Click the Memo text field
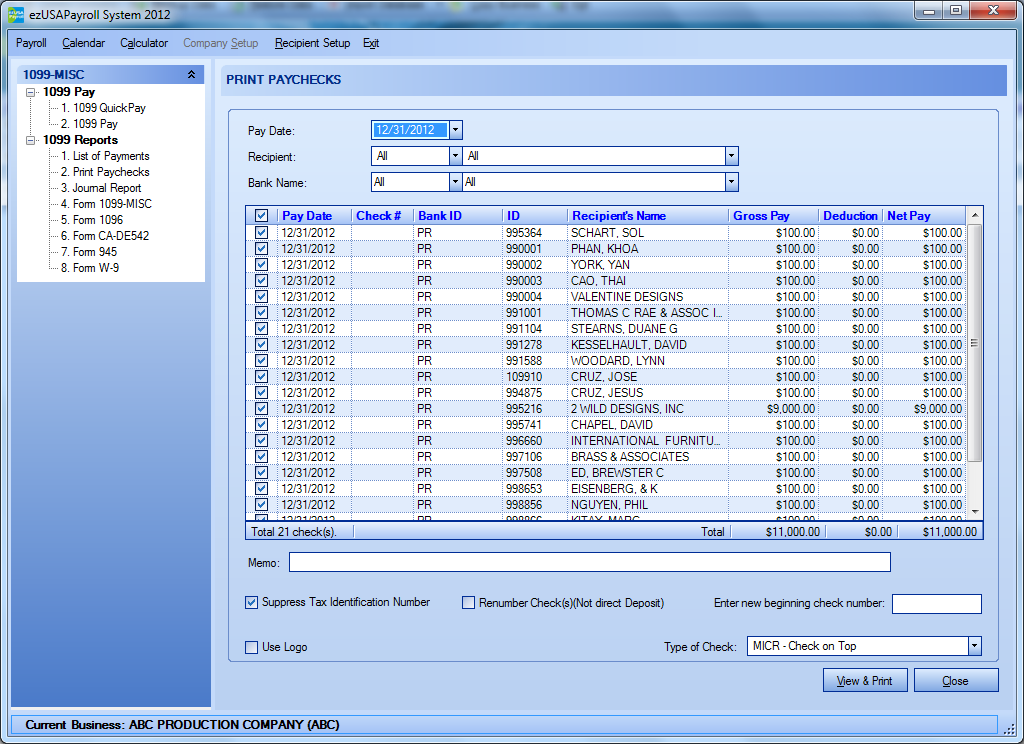 pos(589,563)
